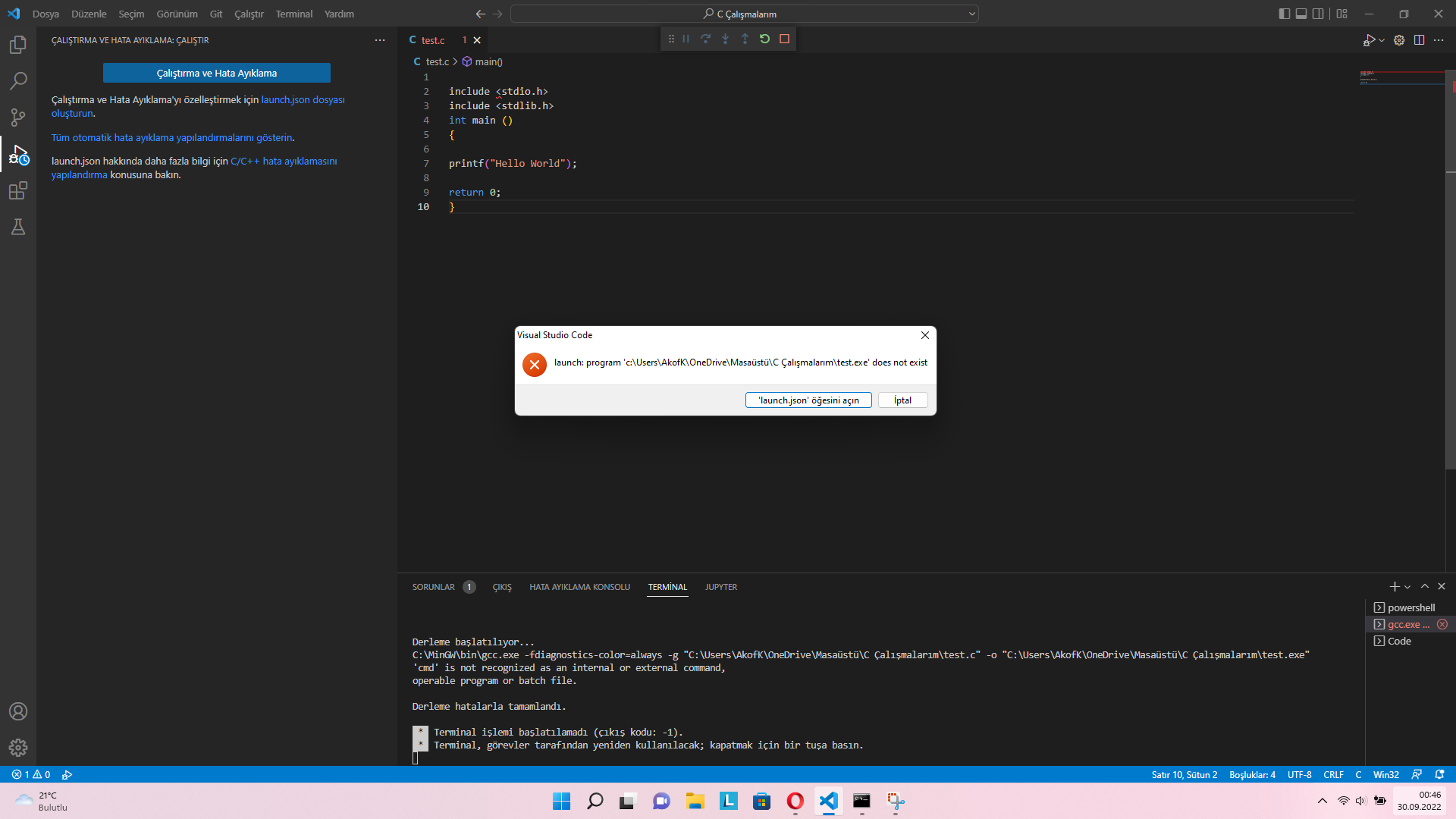Expand the new terminal dropdown arrow
Viewport: 1456px width, 819px height.
(1407, 587)
